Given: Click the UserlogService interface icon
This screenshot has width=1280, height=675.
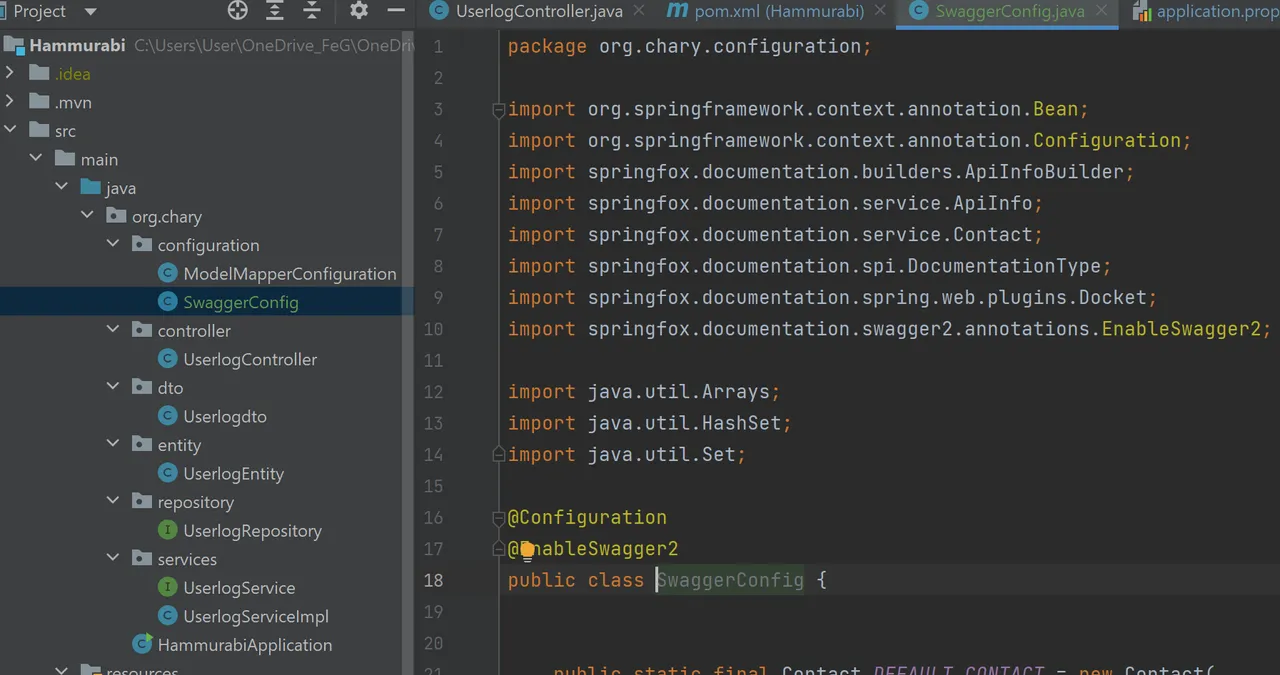Looking at the screenshot, I should click(x=168, y=587).
